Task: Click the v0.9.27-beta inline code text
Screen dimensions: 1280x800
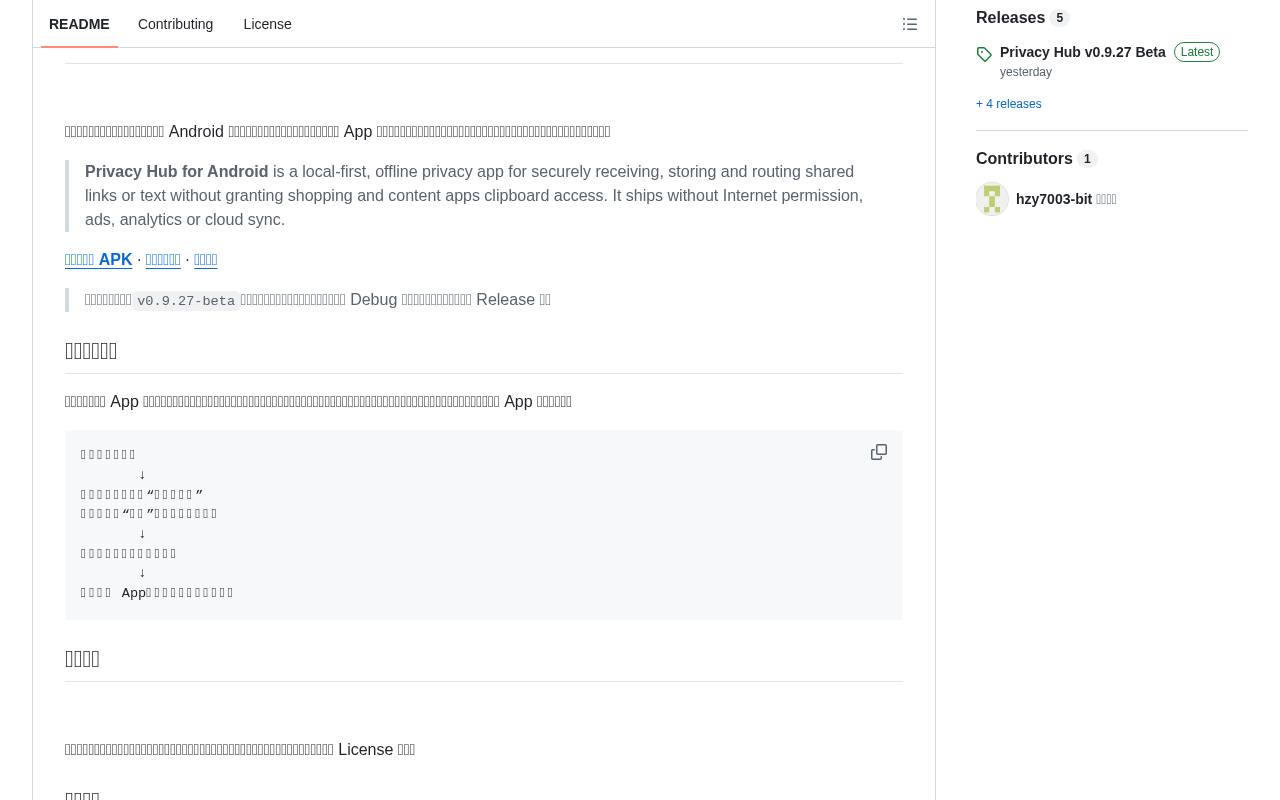Action: tap(186, 301)
